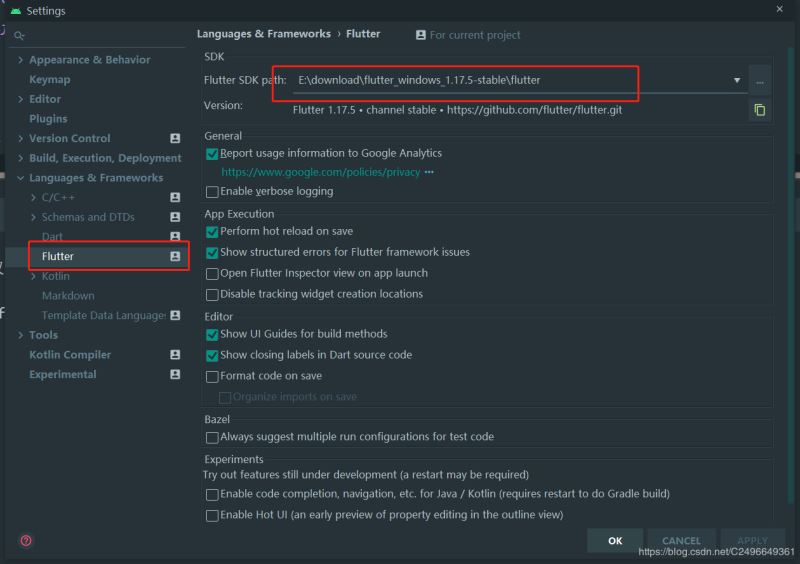Select Keymap in settings tree

pyautogui.click(x=50, y=80)
